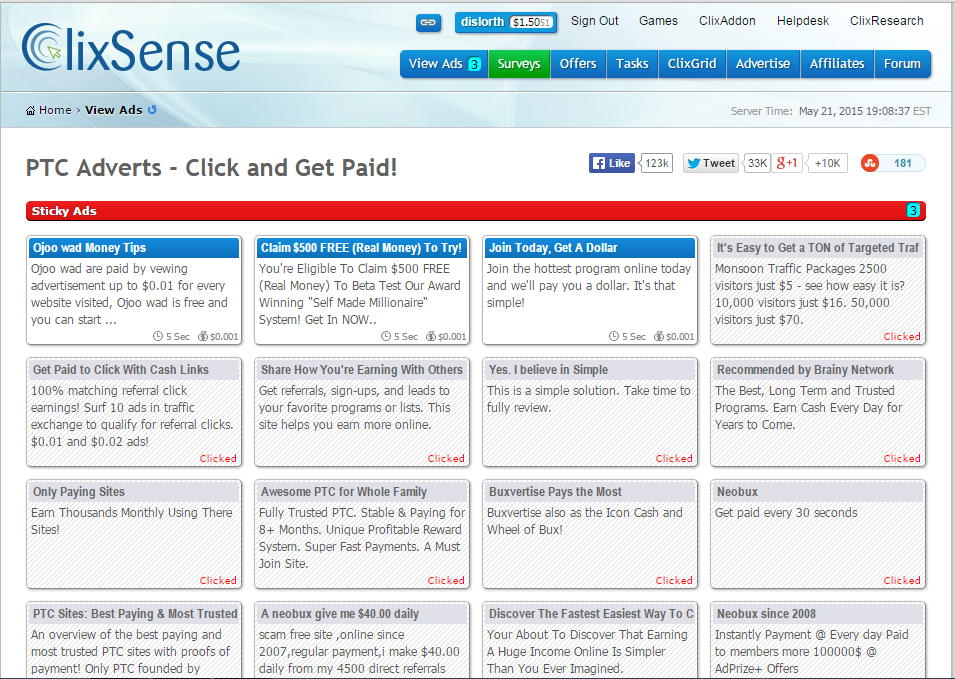Select Sign Out from the top menu
Screen dimensions: 955x679
[595, 20]
